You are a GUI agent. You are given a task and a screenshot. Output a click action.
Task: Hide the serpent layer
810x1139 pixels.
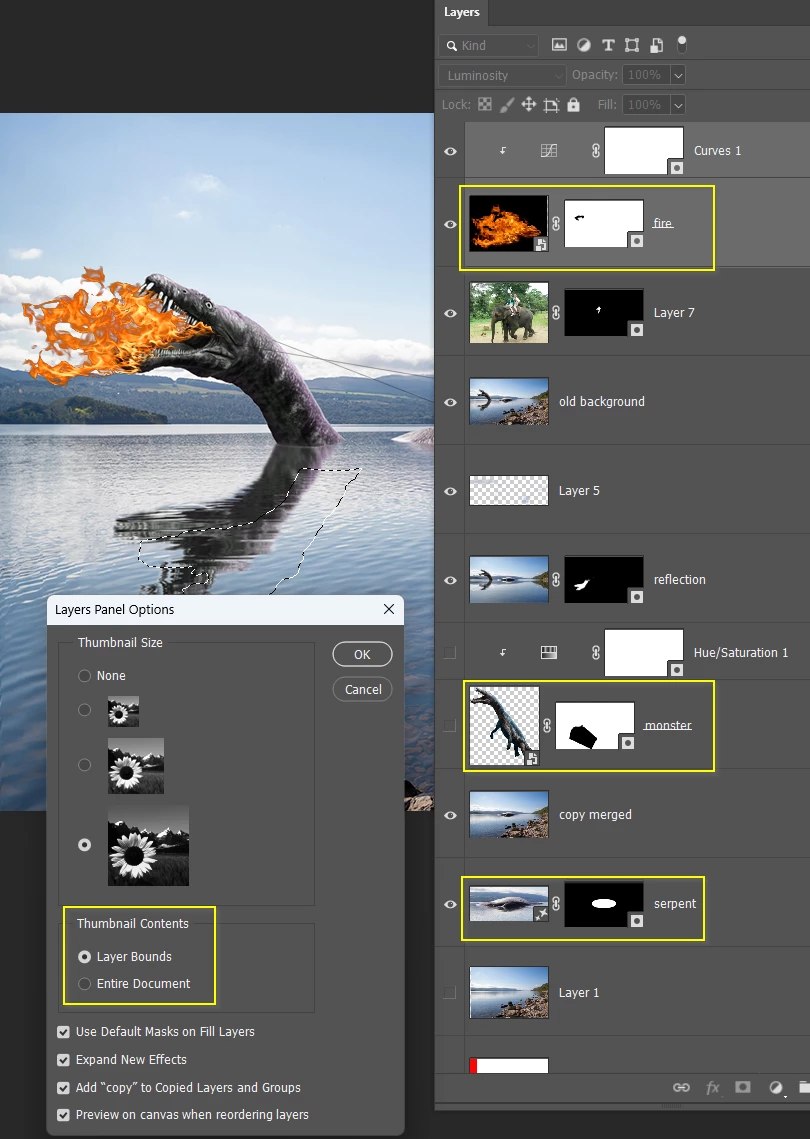click(x=450, y=904)
